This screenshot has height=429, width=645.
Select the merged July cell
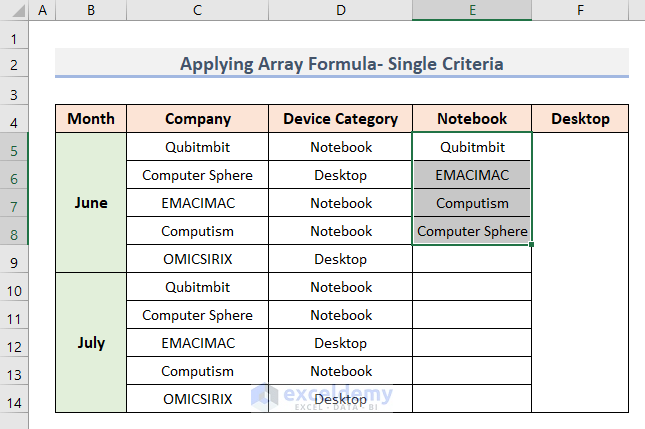91,342
